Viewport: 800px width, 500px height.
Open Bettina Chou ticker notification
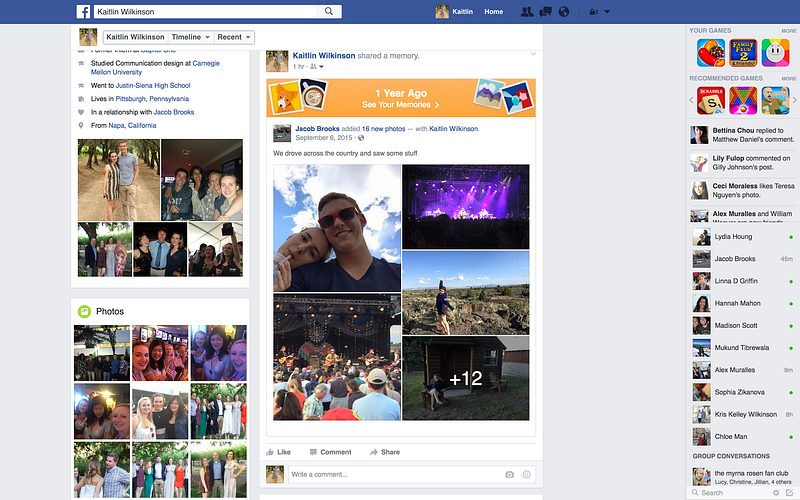point(743,135)
